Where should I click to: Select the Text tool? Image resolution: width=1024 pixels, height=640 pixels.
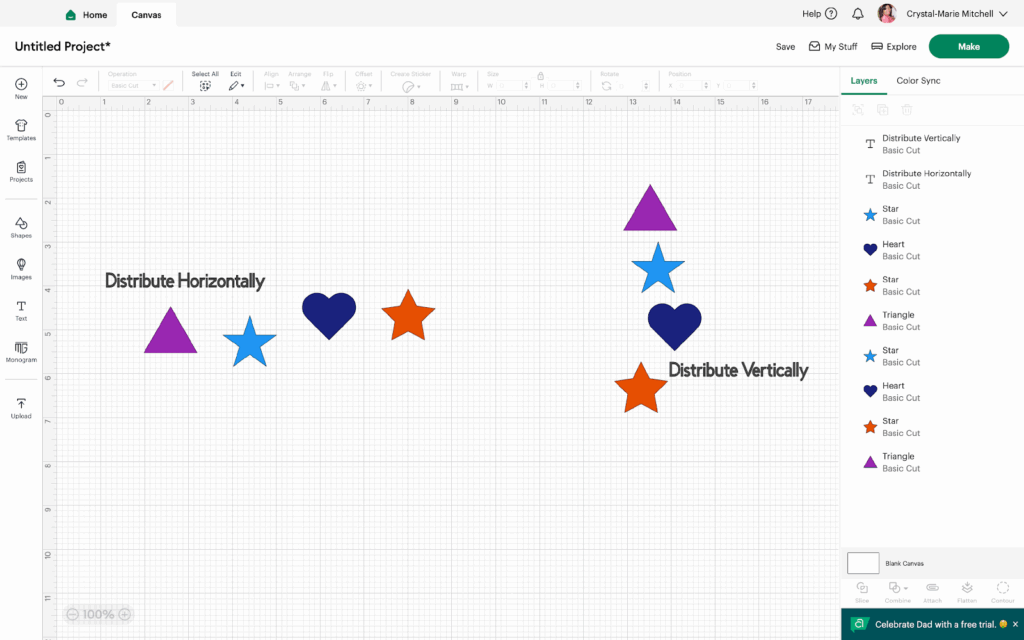click(21, 306)
